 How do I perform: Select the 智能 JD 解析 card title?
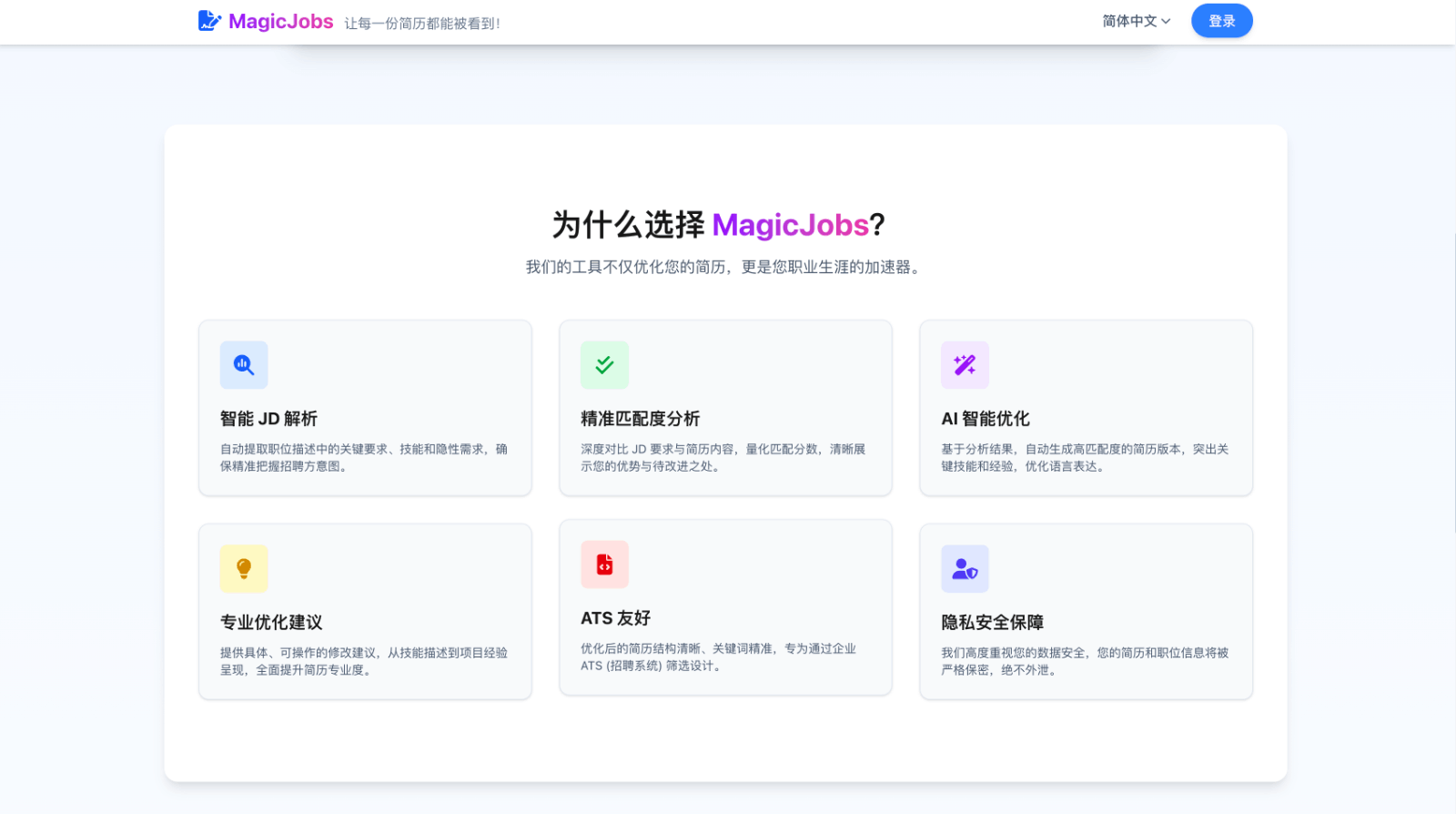pos(268,419)
